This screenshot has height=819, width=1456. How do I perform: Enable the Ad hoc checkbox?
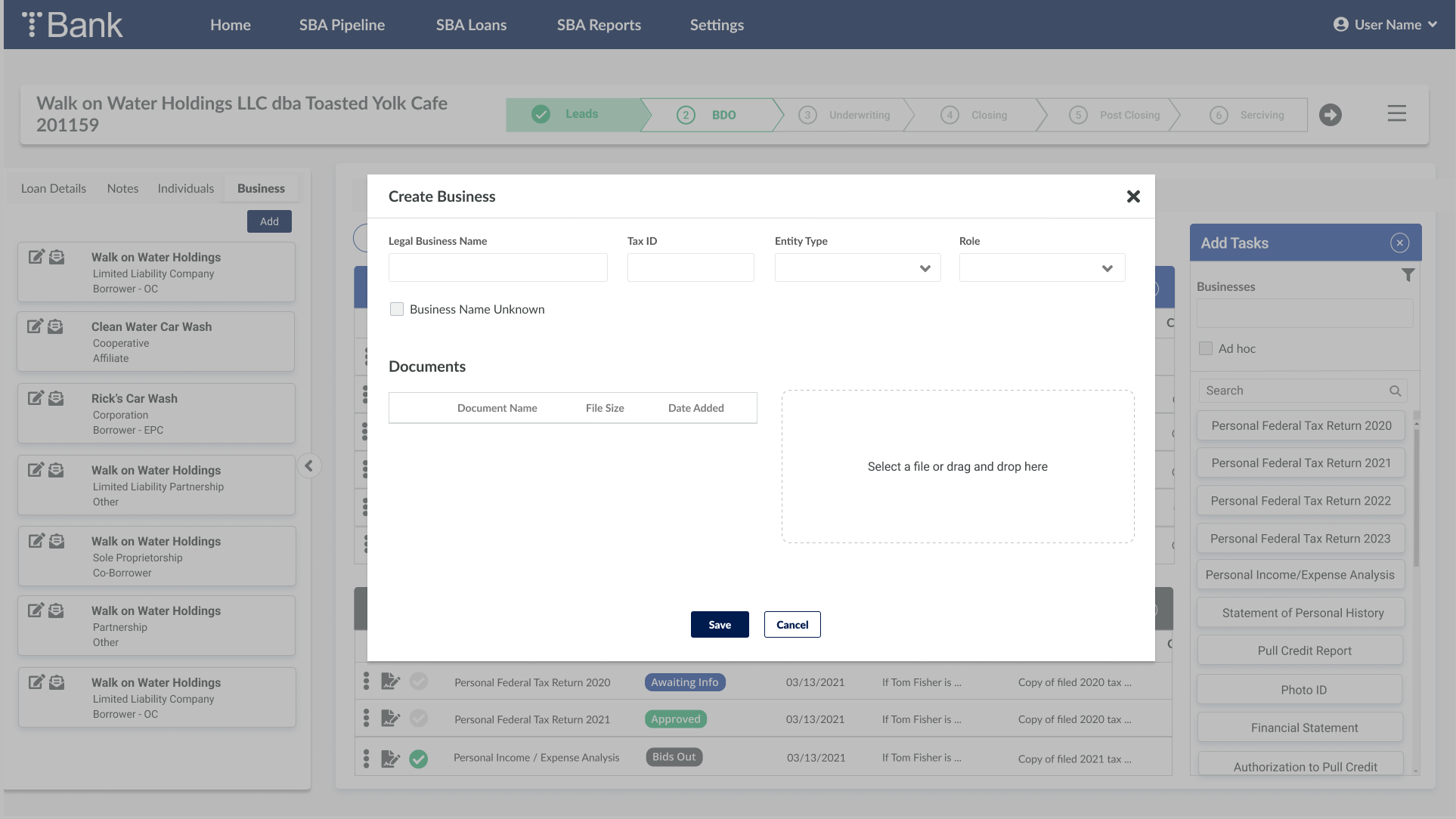point(1206,348)
